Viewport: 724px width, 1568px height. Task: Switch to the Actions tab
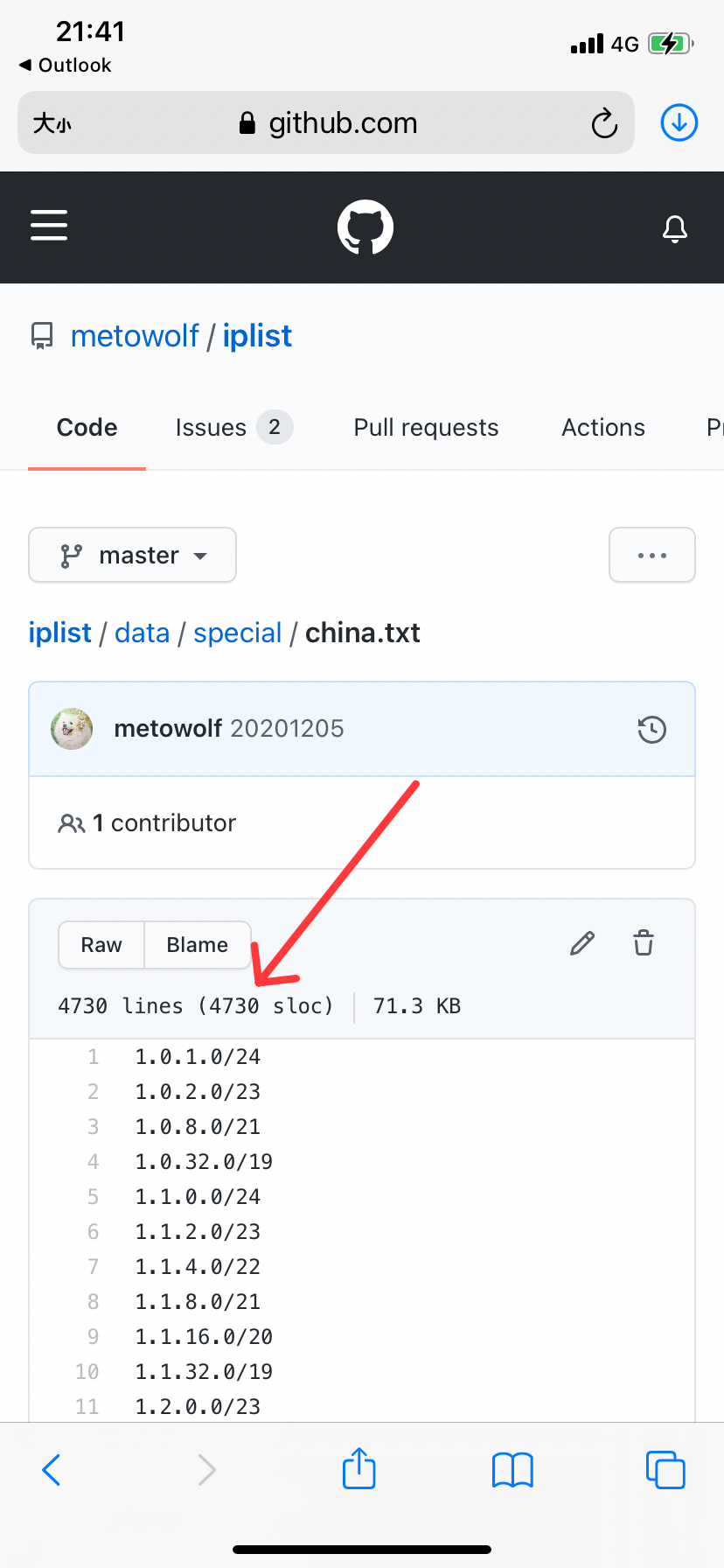point(602,427)
